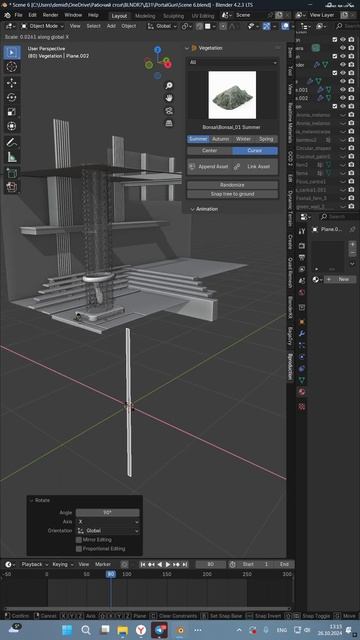Remove material slot with minus button
The image size is (360, 640).
[x=352, y=253]
